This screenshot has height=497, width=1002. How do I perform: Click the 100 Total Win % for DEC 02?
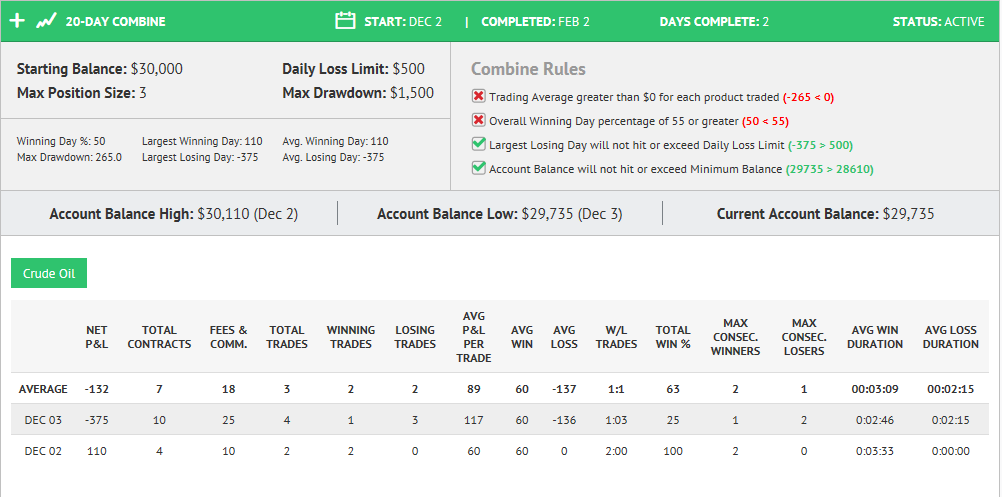click(x=673, y=451)
